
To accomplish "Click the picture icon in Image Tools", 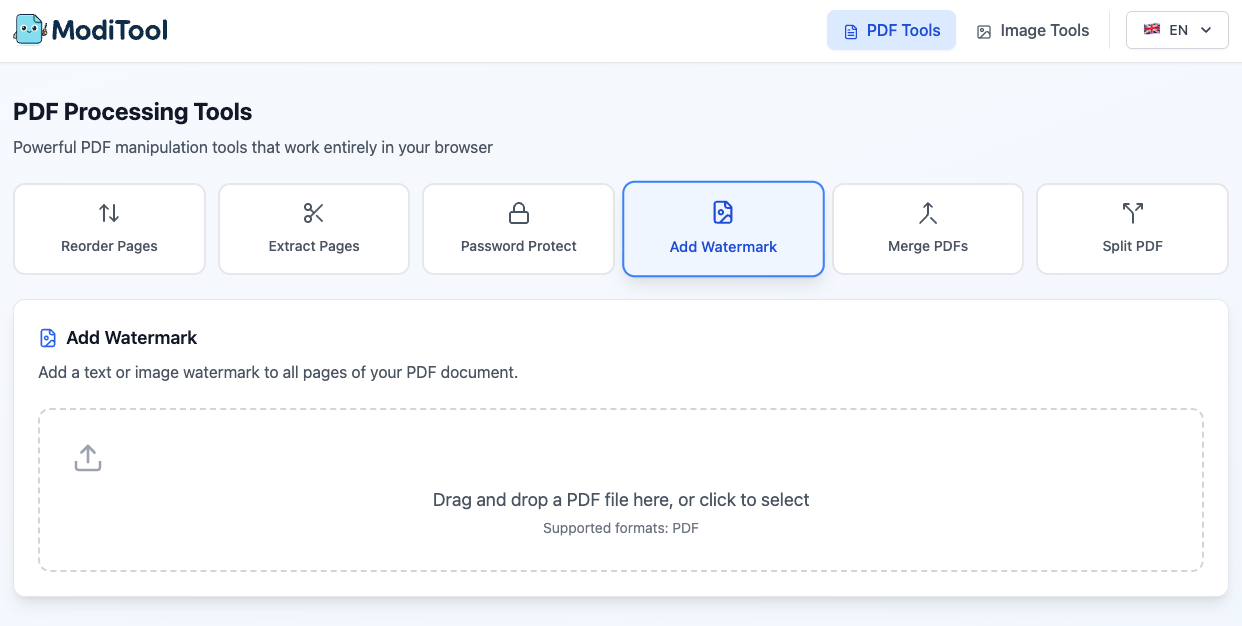I will click(984, 31).
